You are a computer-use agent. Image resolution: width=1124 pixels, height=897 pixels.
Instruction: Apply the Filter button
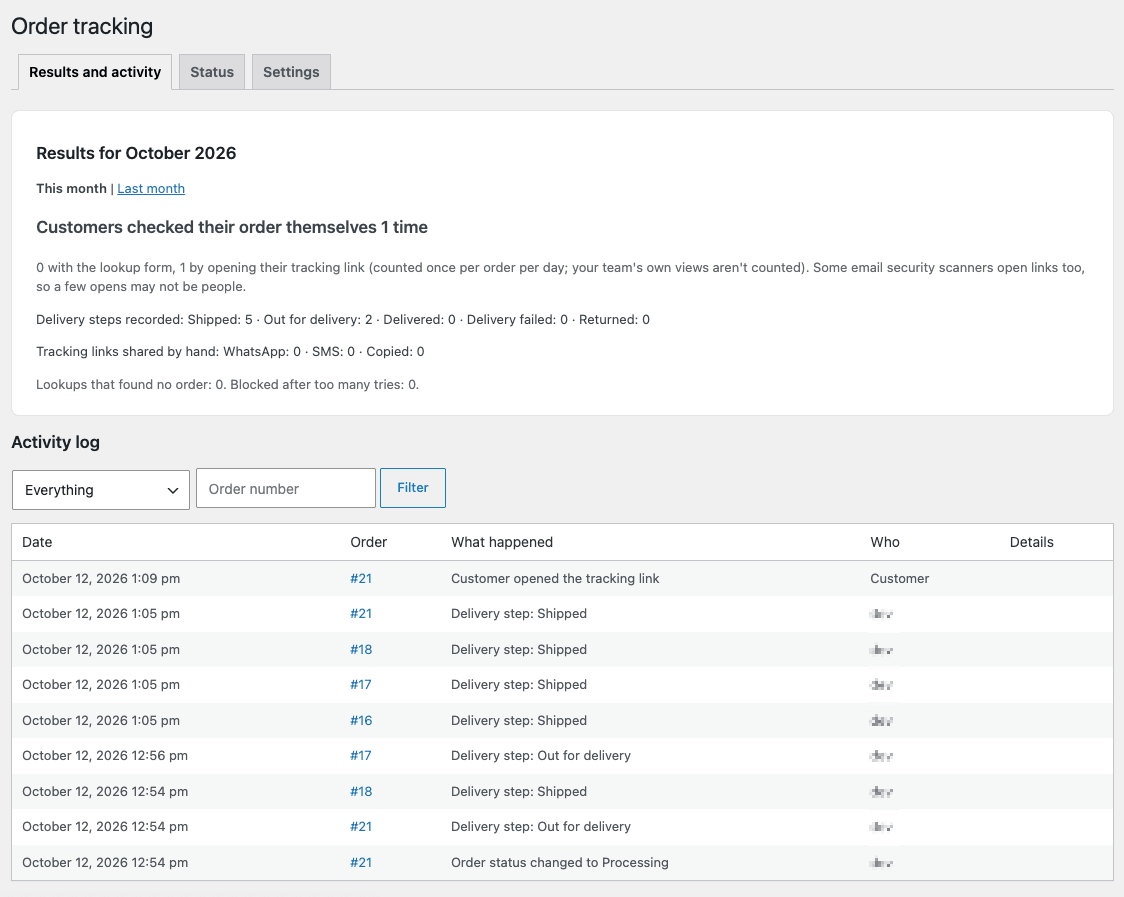coord(413,488)
